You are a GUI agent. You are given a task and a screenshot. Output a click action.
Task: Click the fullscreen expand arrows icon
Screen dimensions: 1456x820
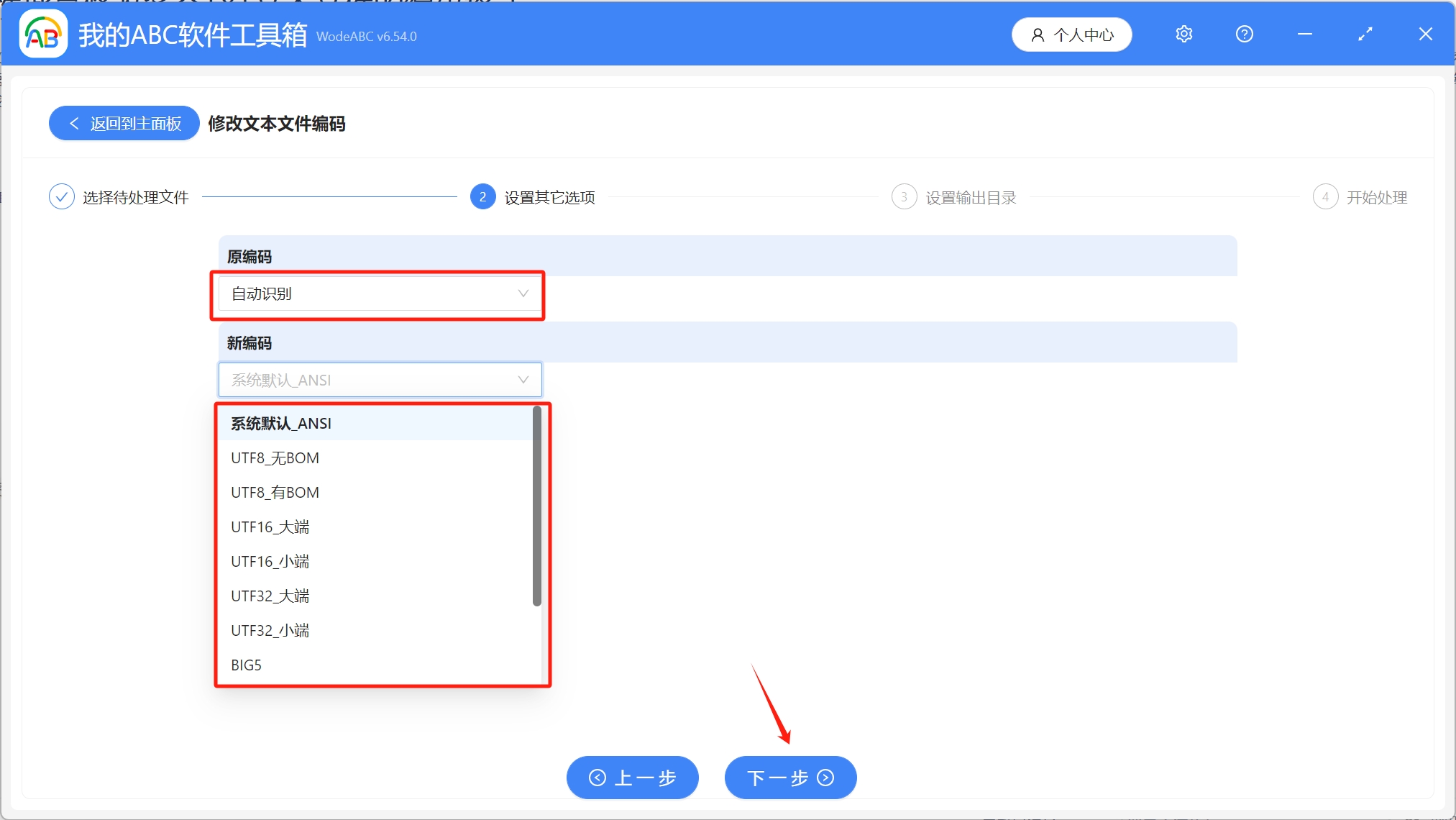1365,34
